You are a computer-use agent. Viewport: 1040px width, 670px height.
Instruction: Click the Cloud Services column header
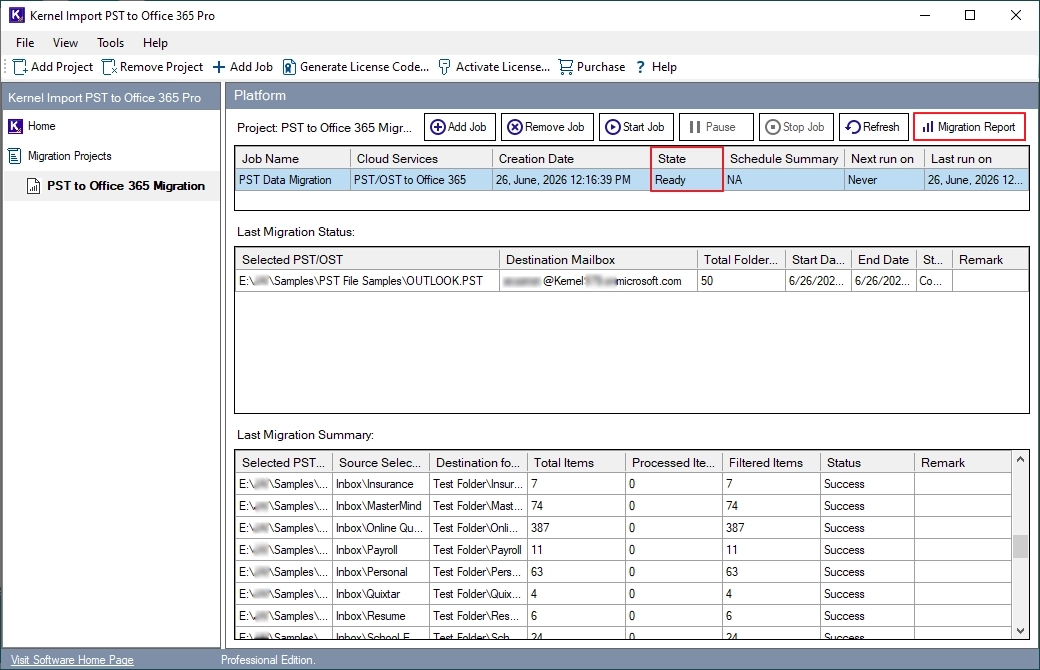(x=421, y=159)
